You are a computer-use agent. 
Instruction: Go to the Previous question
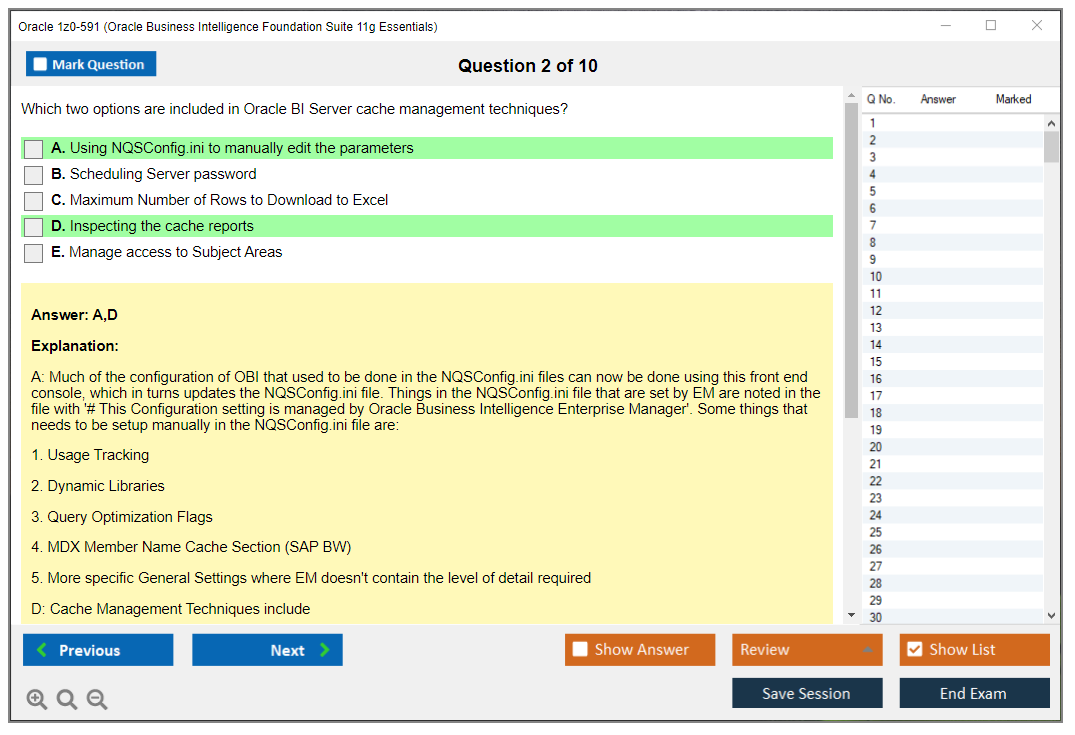click(x=98, y=650)
